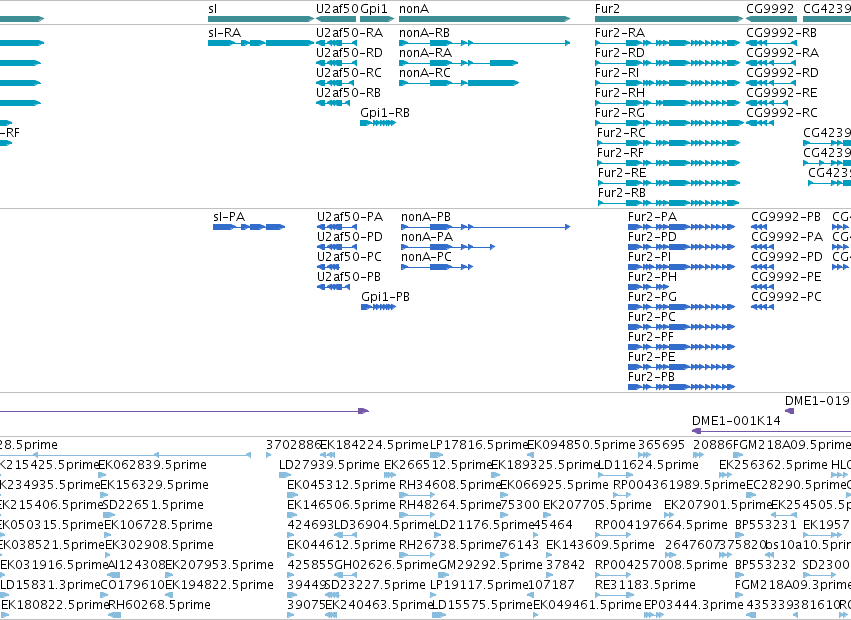Select the Fur2-RC transcript
This screenshot has height=620, width=851.
(x=621, y=133)
